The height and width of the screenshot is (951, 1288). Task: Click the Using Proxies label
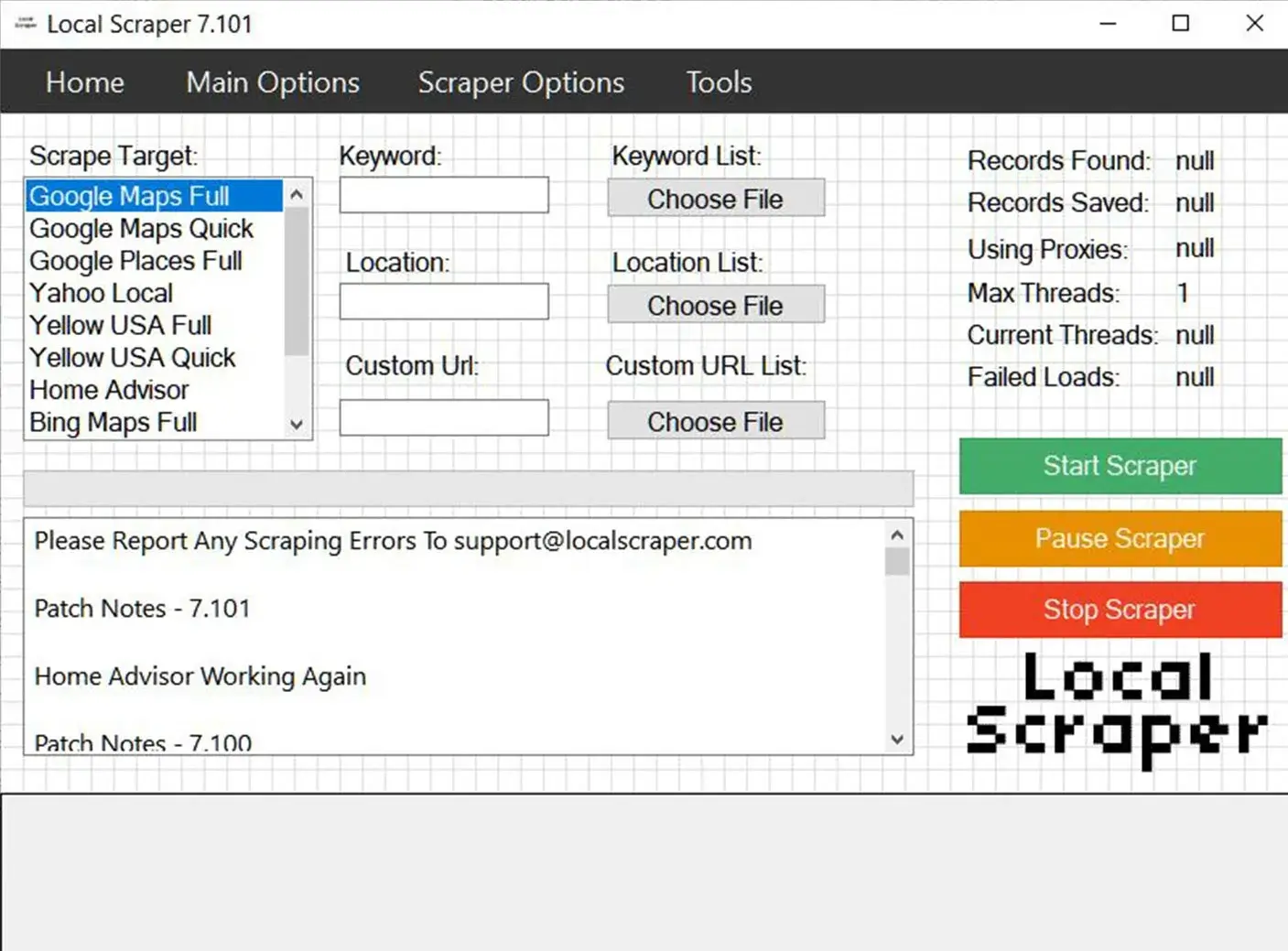click(1048, 249)
